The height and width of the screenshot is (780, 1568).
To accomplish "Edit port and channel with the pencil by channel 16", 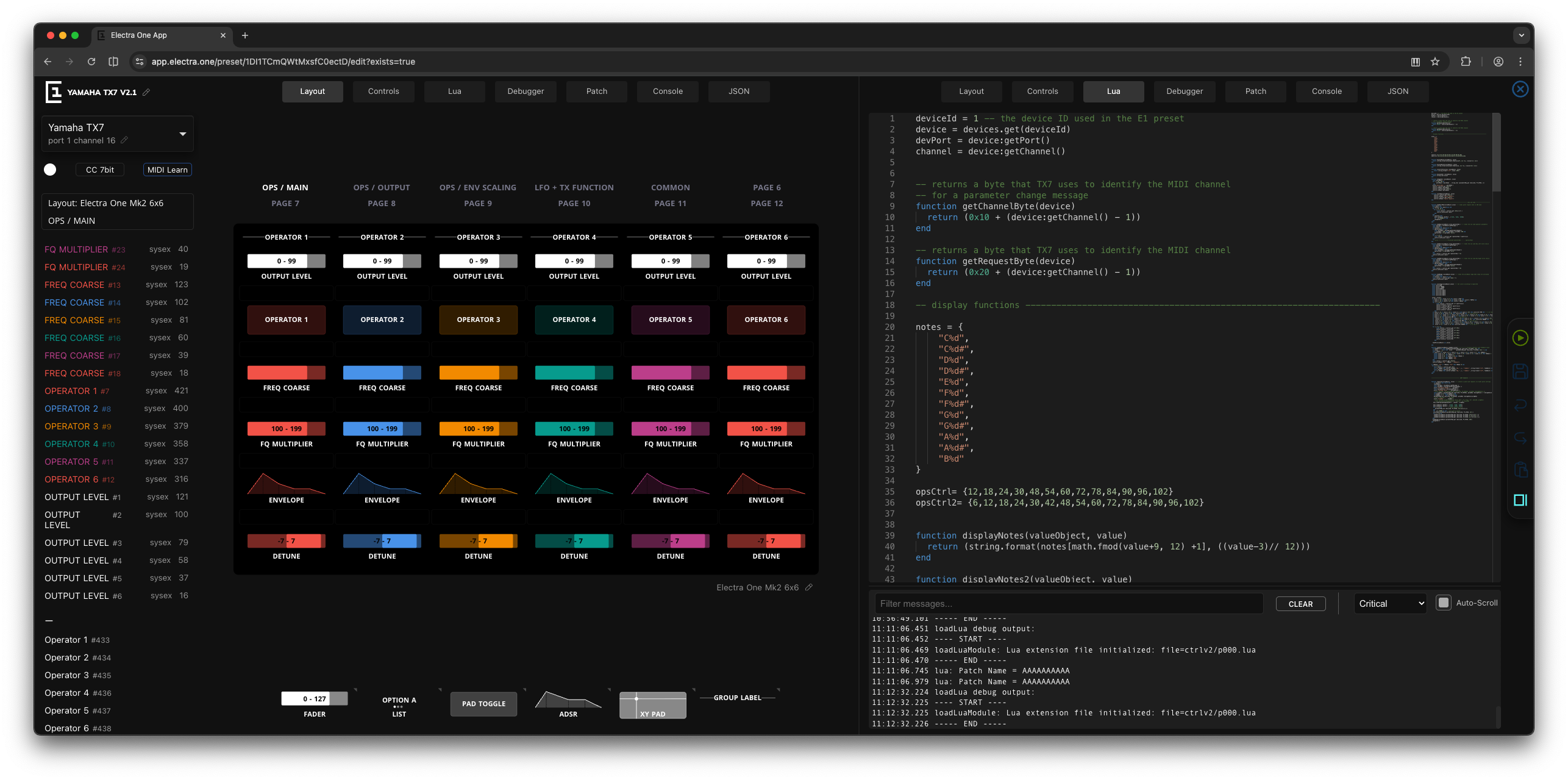I will coord(124,140).
